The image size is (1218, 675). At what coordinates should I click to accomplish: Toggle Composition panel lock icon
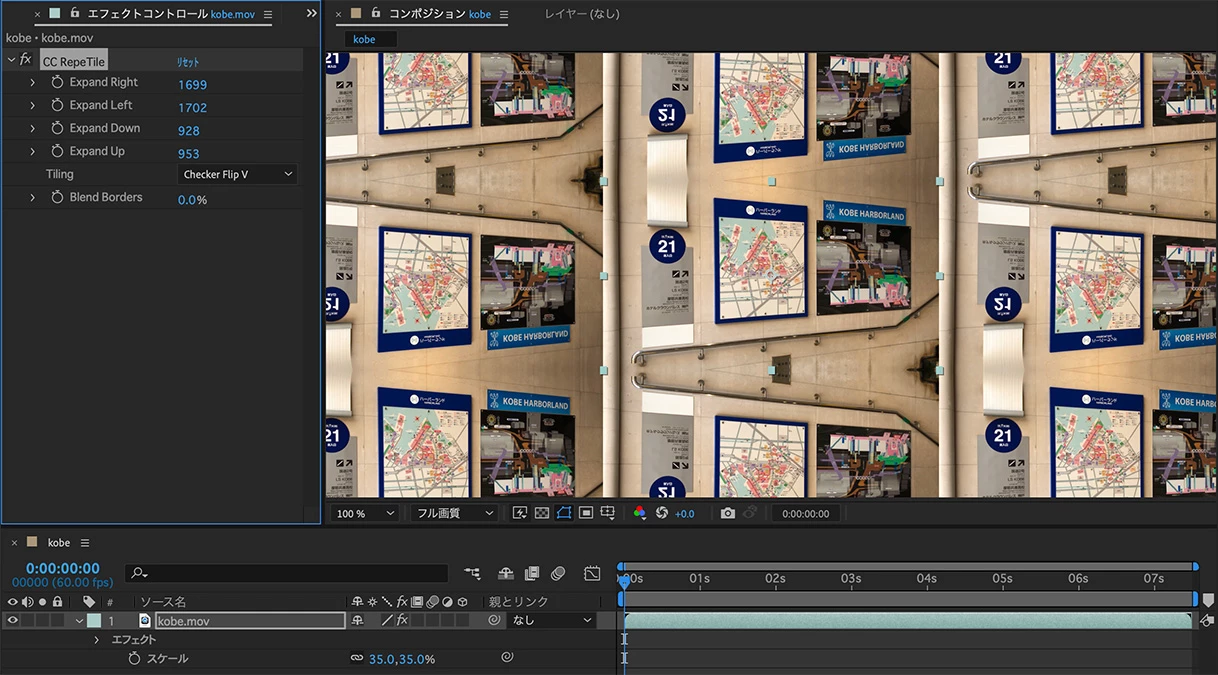pyautogui.click(x=376, y=14)
